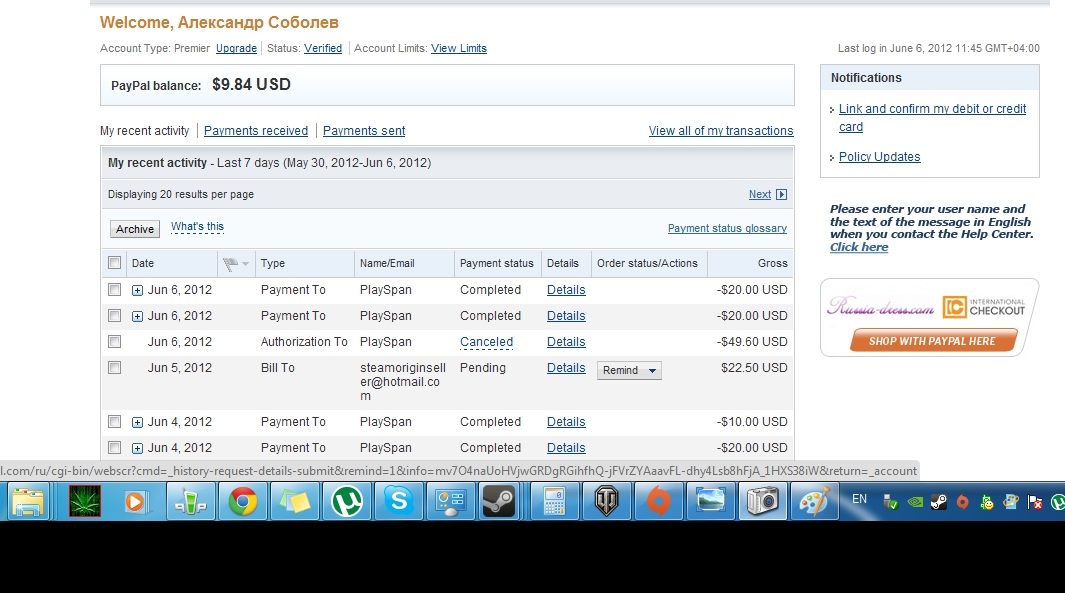1065x593 pixels.
Task: Click the $9.84 USD balance amount
Action: (x=251, y=84)
